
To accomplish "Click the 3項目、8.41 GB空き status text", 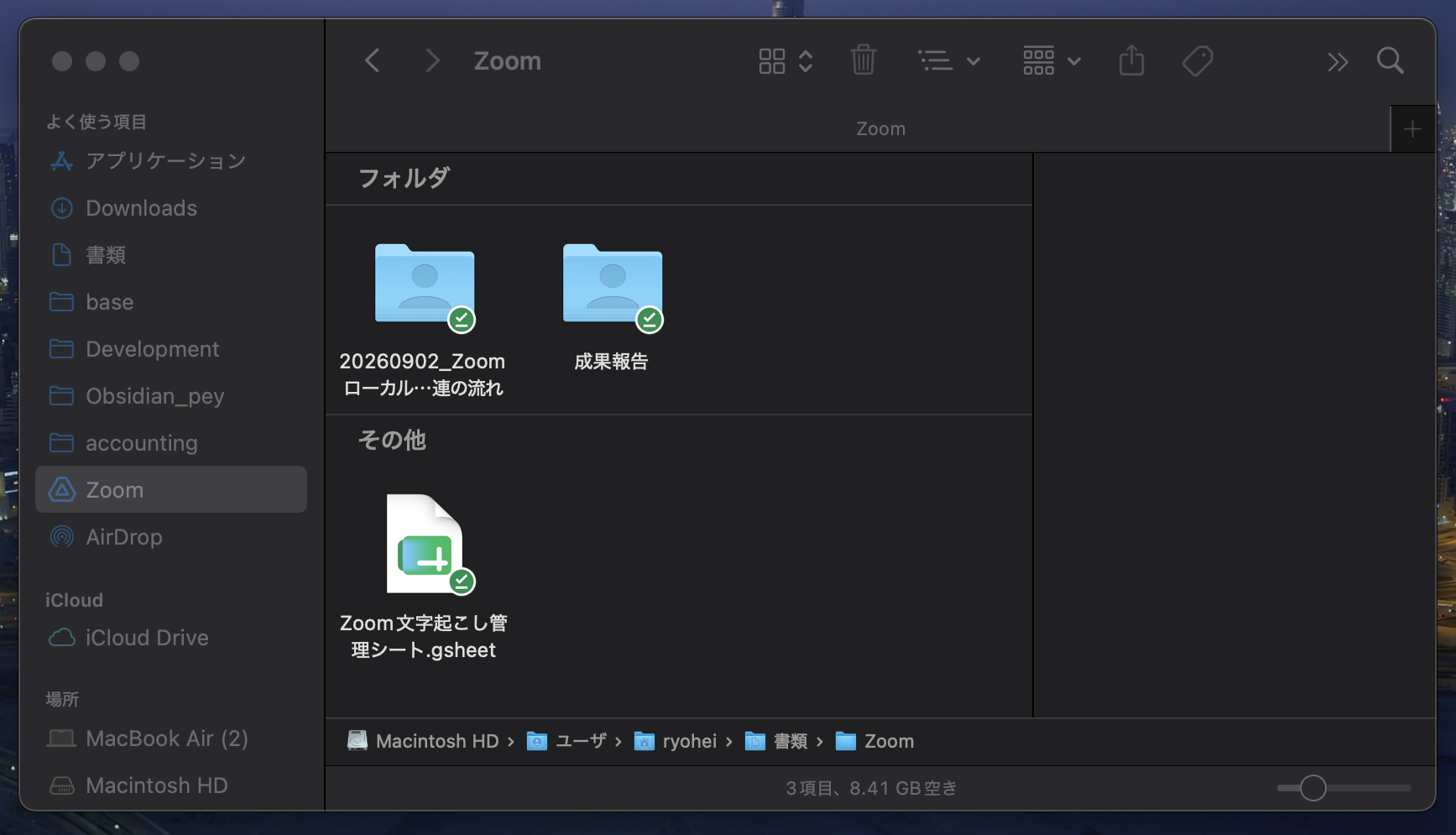I will coord(871,788).
